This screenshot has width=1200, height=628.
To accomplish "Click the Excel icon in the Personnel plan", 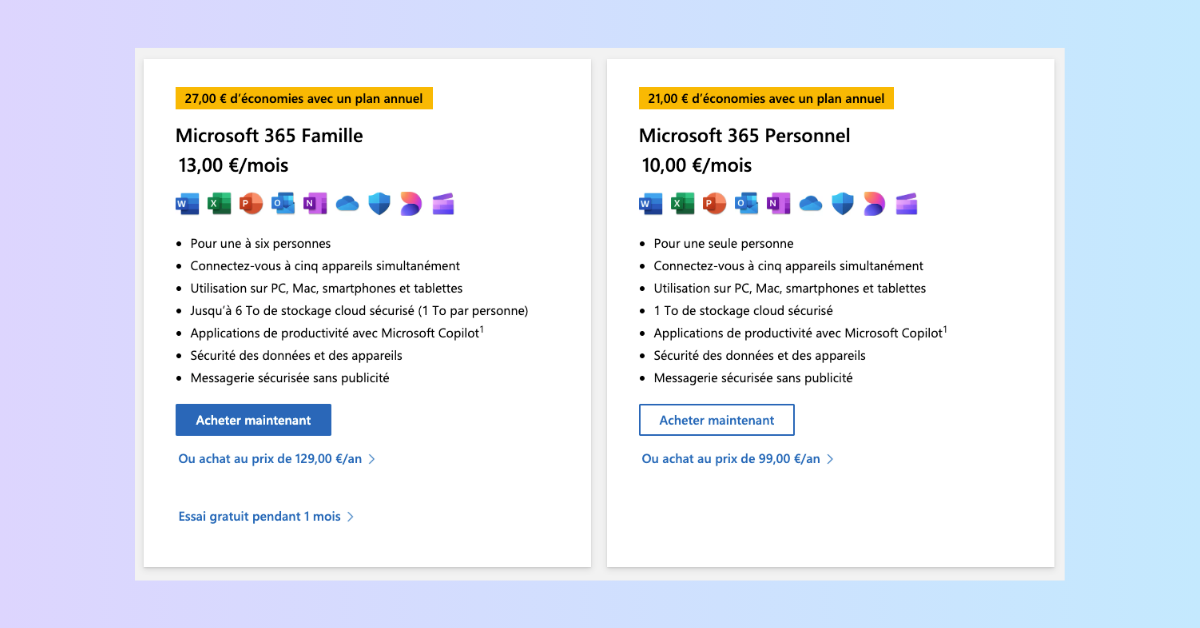I will click(x=683, y=204).
